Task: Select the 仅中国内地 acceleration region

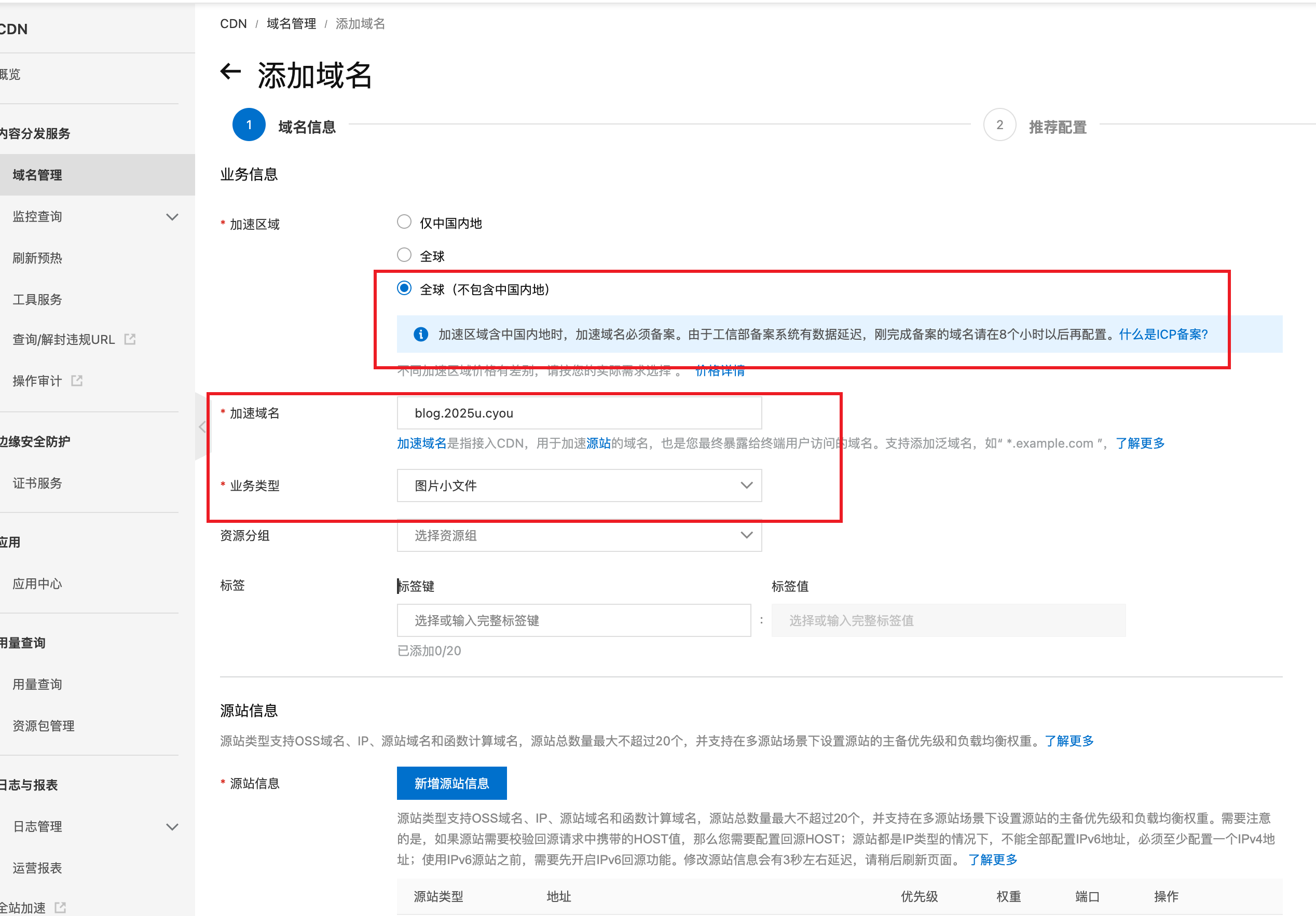Action: coord(404,221)
